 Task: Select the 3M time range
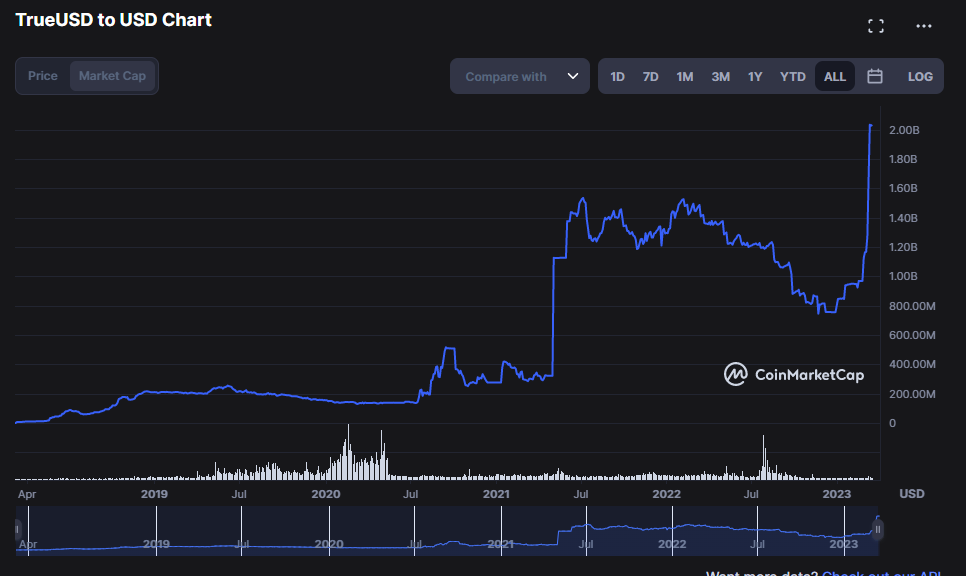720,76
